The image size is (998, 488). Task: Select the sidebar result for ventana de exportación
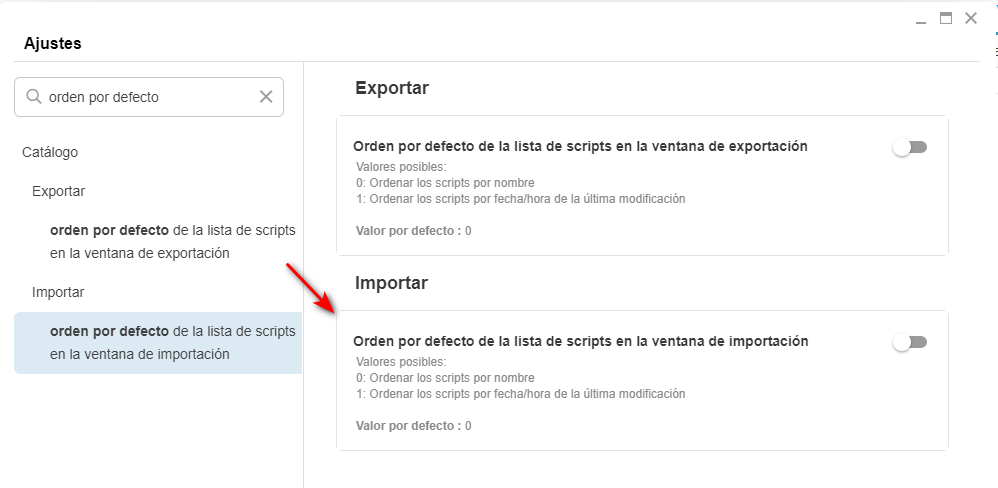(x=172, y=242)
